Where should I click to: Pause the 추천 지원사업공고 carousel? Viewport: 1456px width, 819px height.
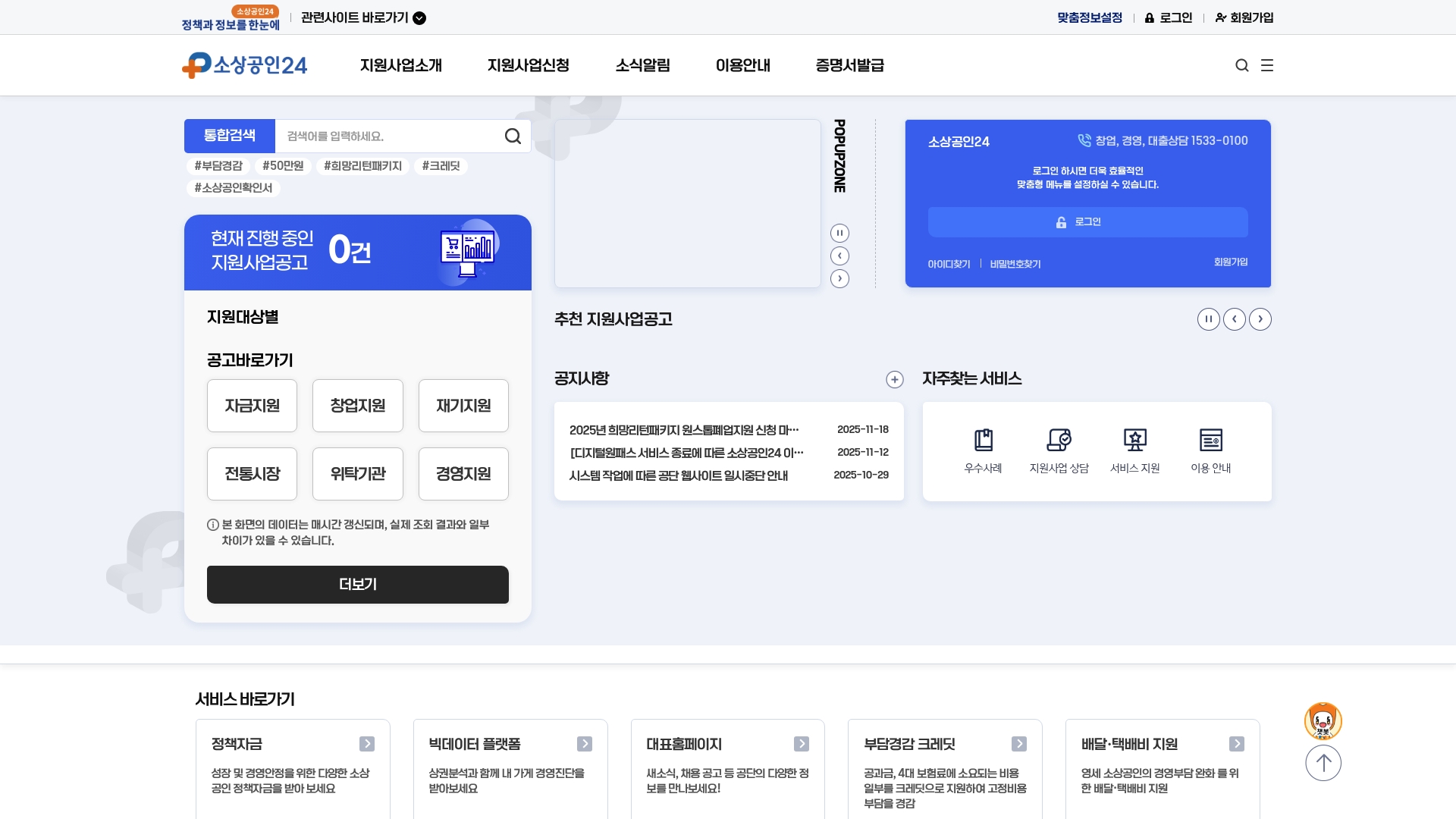[1208, 319]
